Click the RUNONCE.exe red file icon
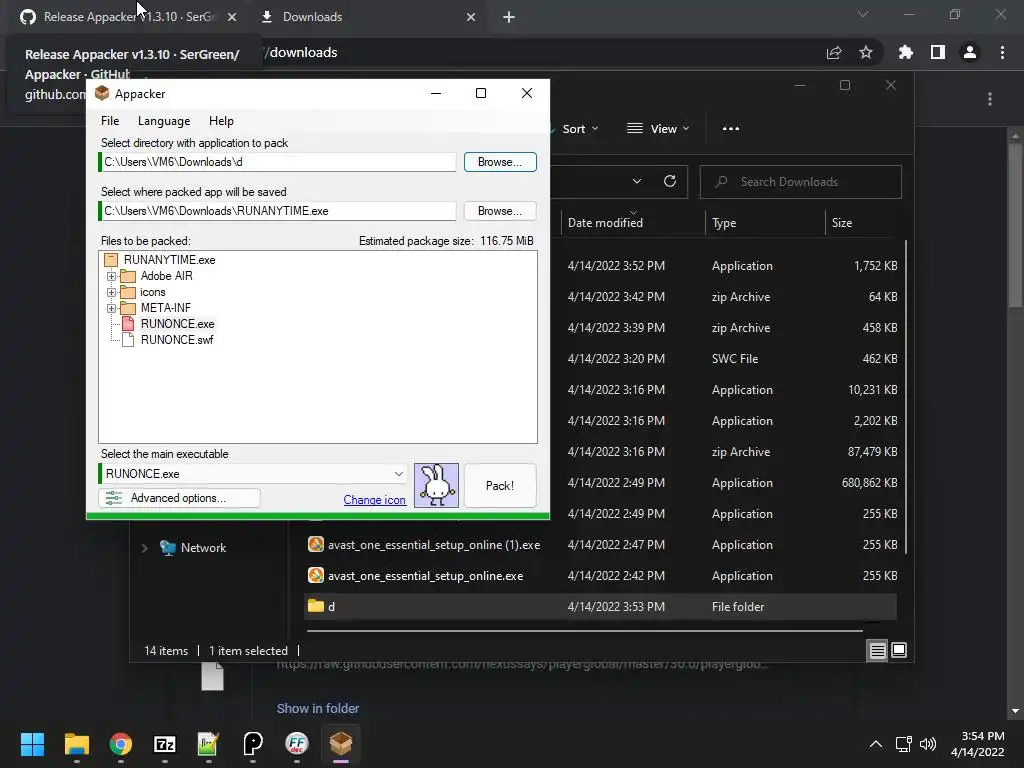This screenshot has height=768, width=1024. tap(128, 324)
